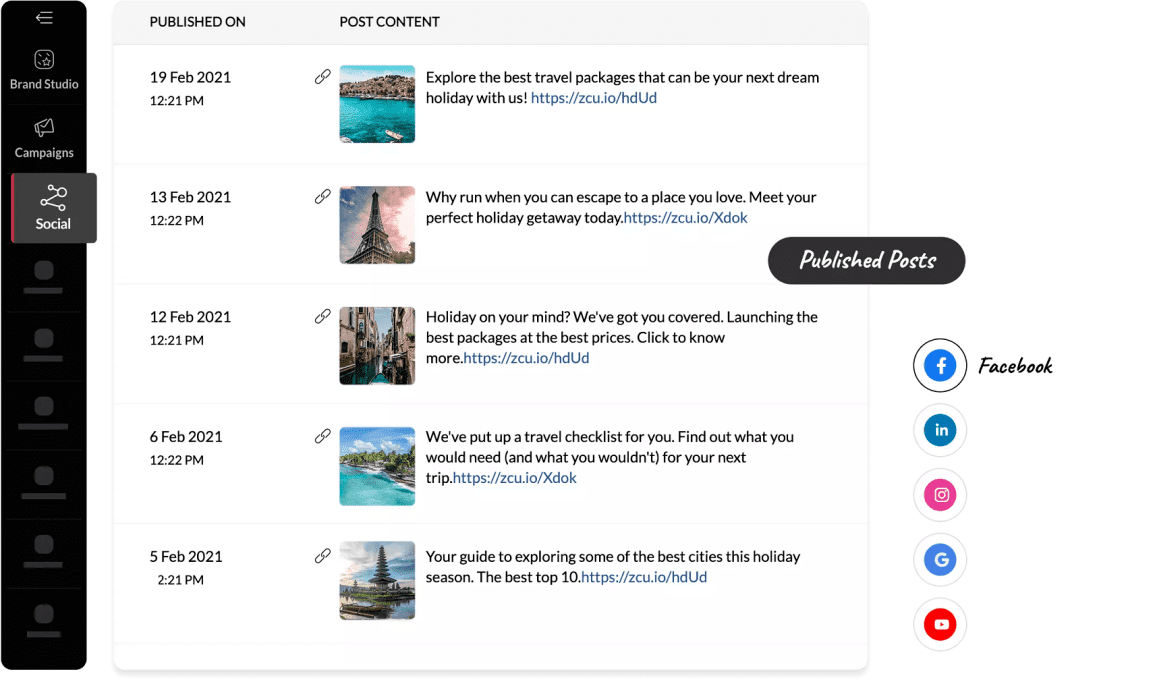Screen dimensions: 1155x680
Task: Open the Eiffel Tower post thumbnail
Action: 377,225
